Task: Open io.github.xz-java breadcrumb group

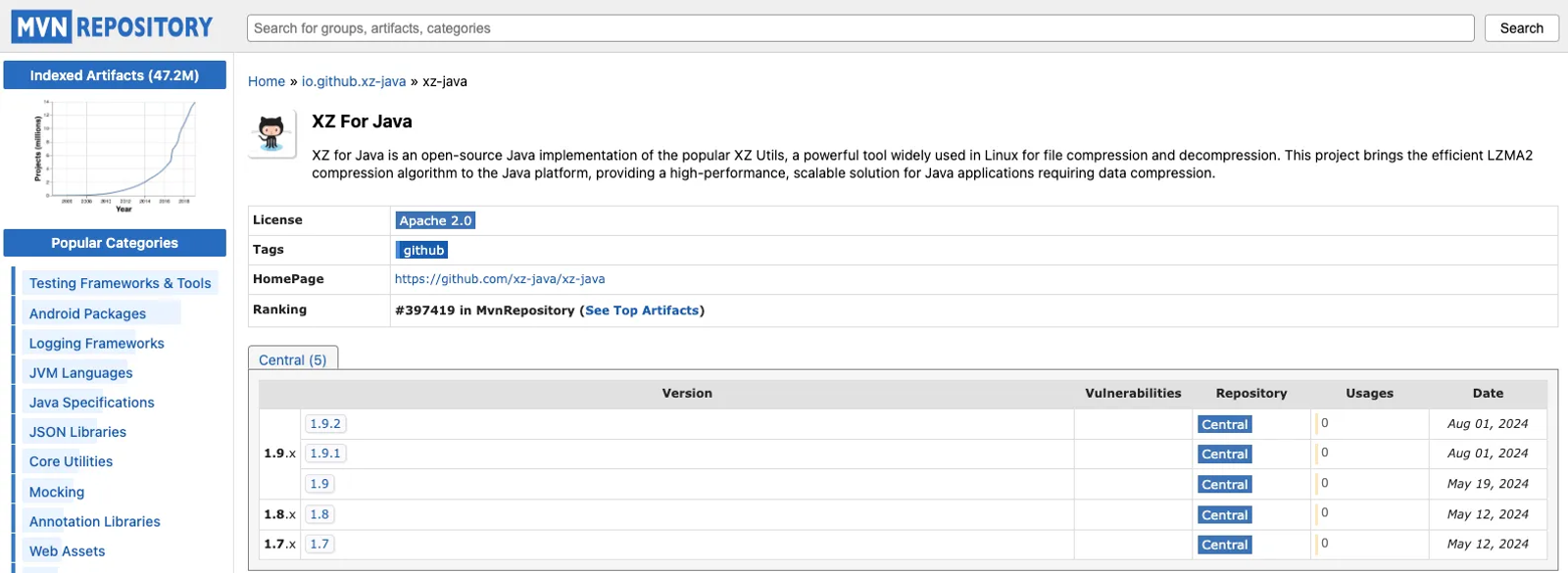Action: [x=354, y=81]
